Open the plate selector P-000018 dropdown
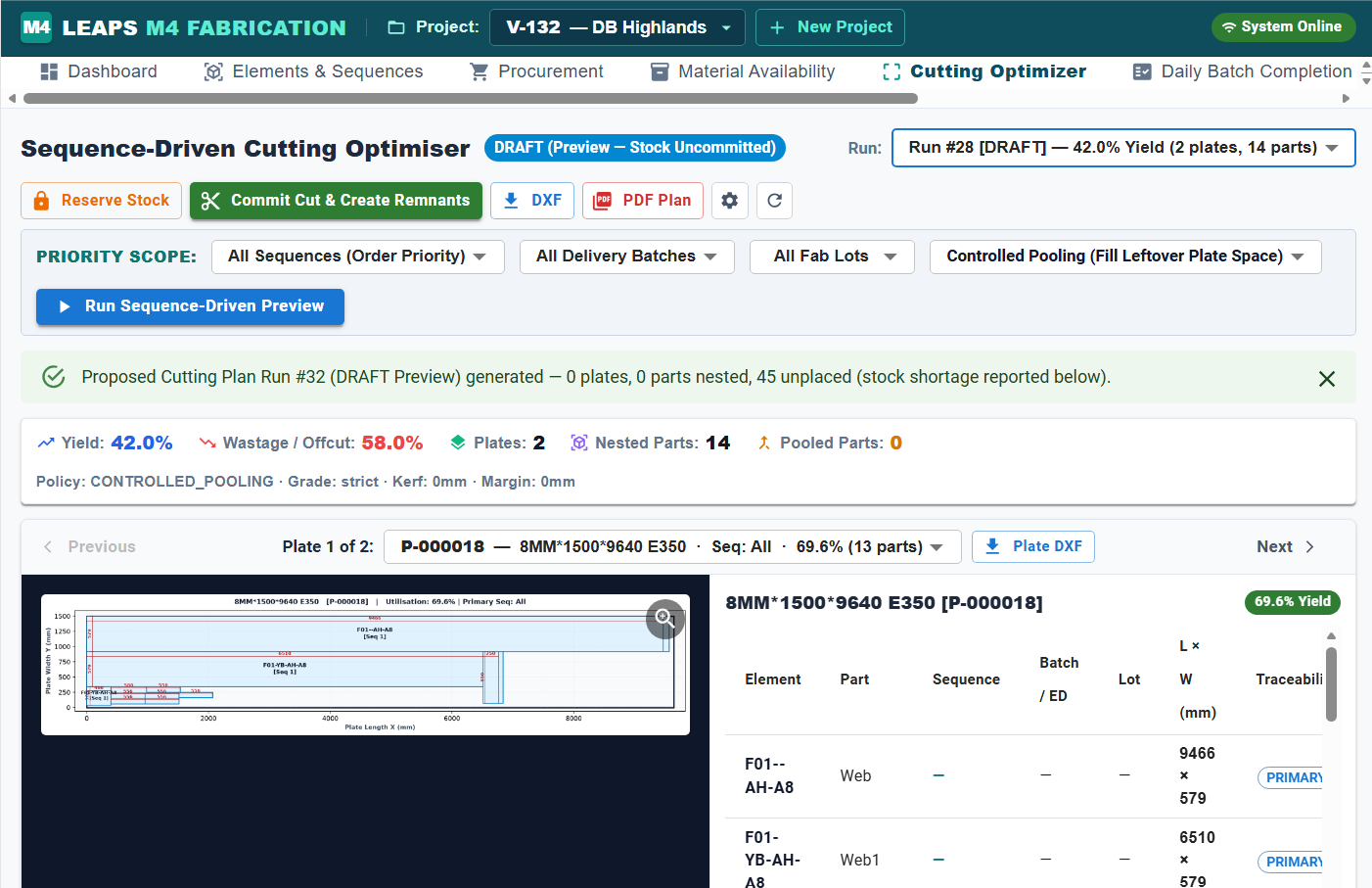 pyautogui.click(x=672, y=546)
